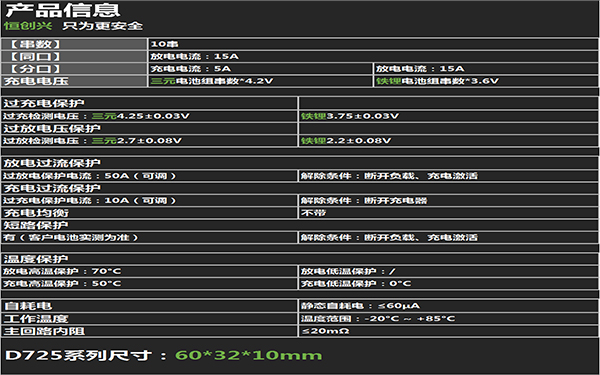Click 过放检测电压 三元2.7±0.08V cell
The image size is (600, 375).
149,140
